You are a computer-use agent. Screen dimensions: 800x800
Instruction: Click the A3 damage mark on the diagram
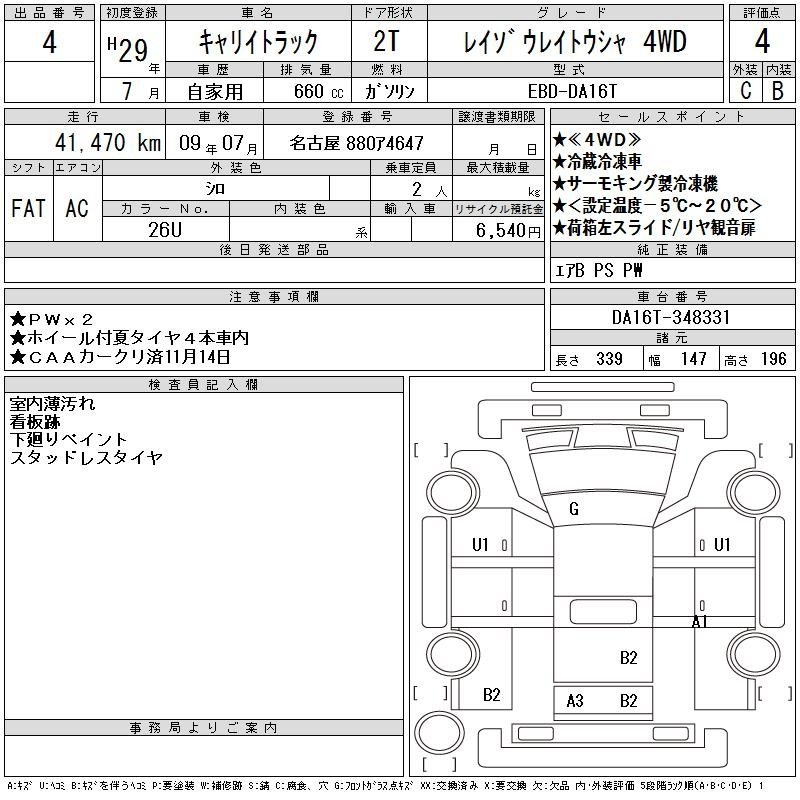coord(575,701)
